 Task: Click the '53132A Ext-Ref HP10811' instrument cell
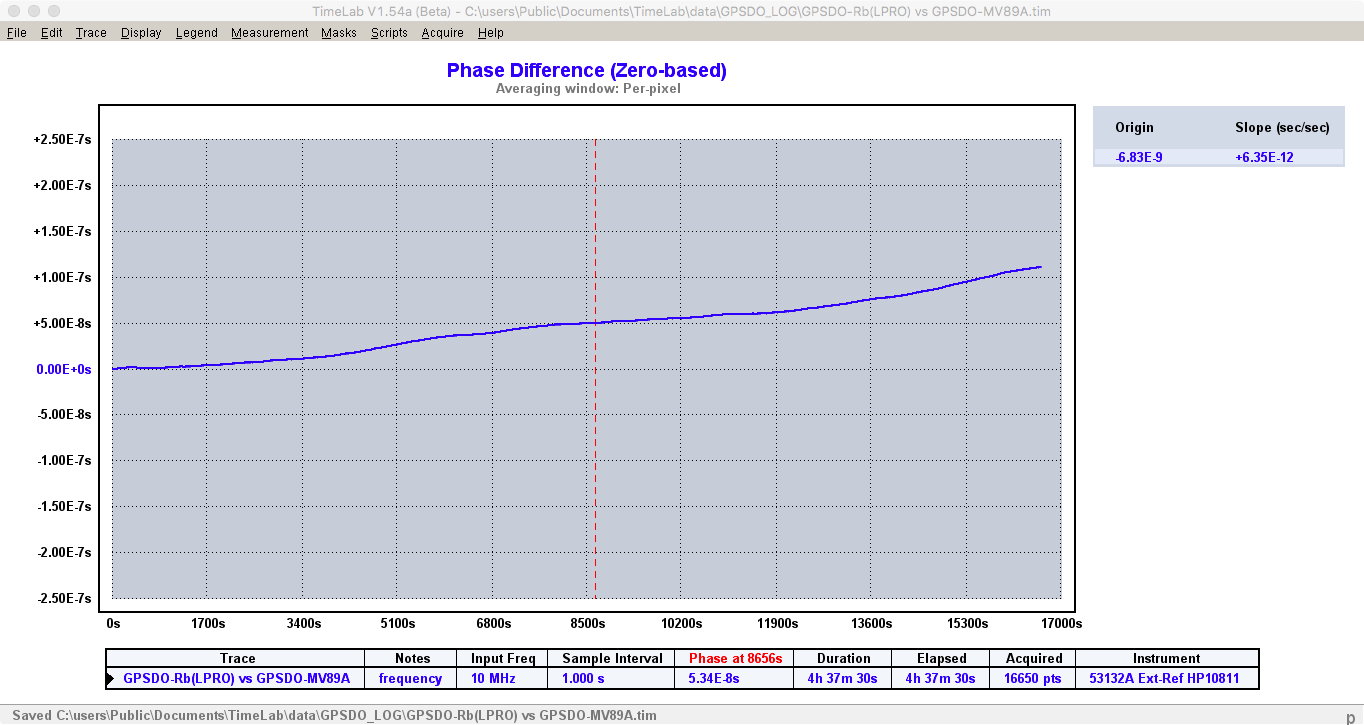pos(1166,678)
